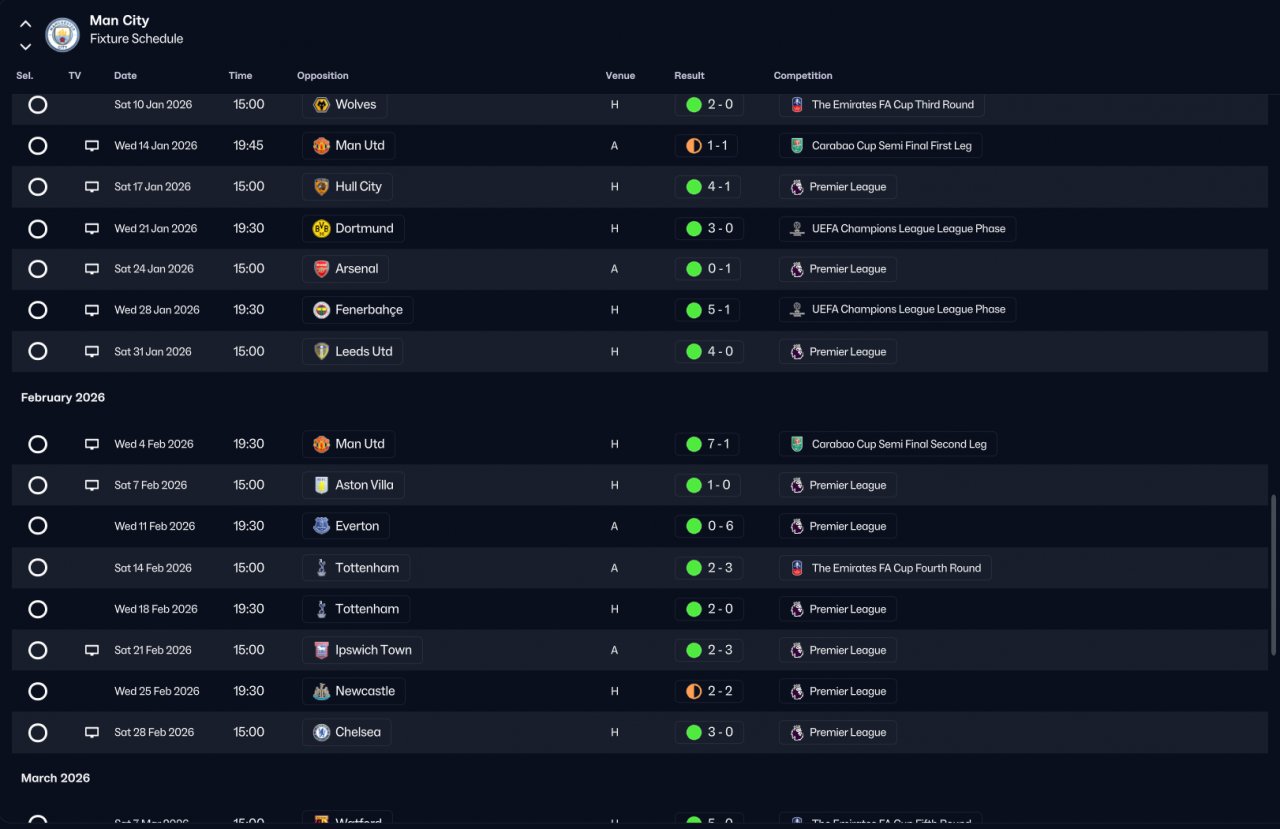The width and height of the screenshot is (1280, 829).
Task: Click the Fenerbahçe club crest
Action: click(x=321, y=310)
